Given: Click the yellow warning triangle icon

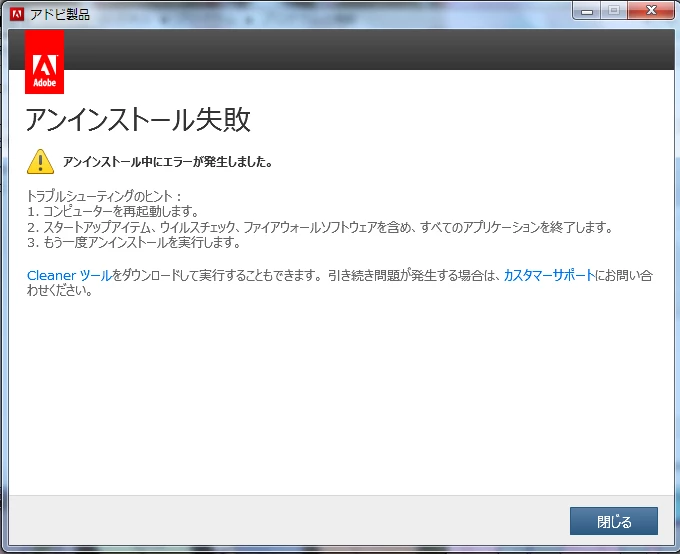Looking at the screenshot, I should coord(40,162).
